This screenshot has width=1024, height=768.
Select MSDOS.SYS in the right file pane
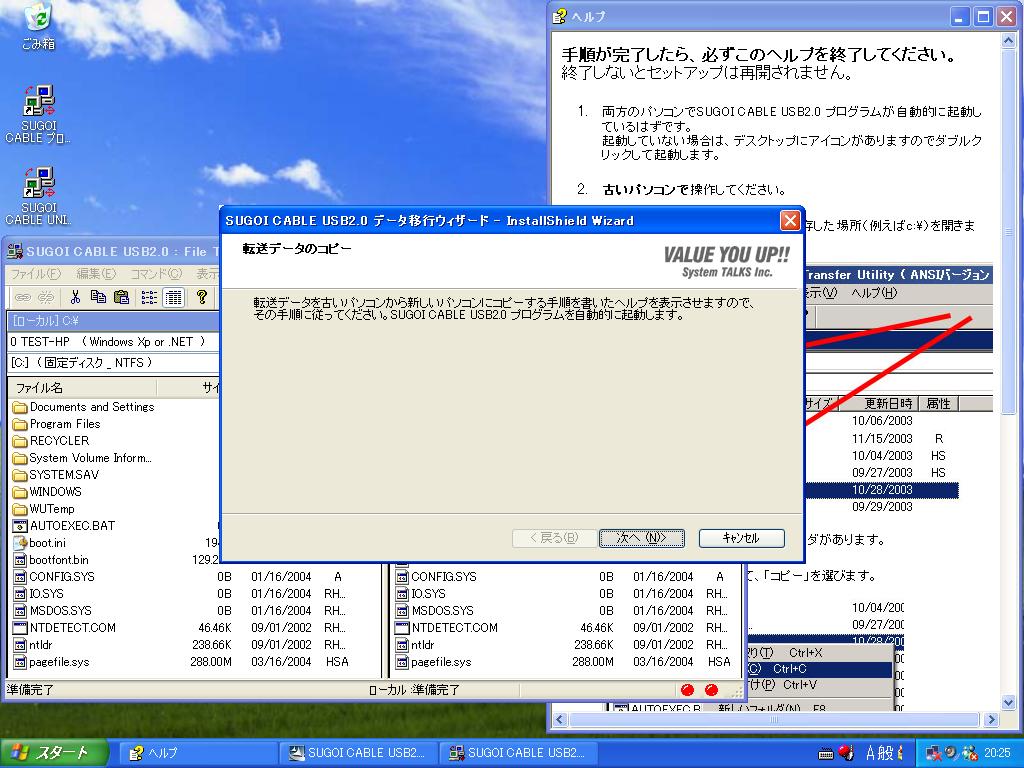coord(435,611)
